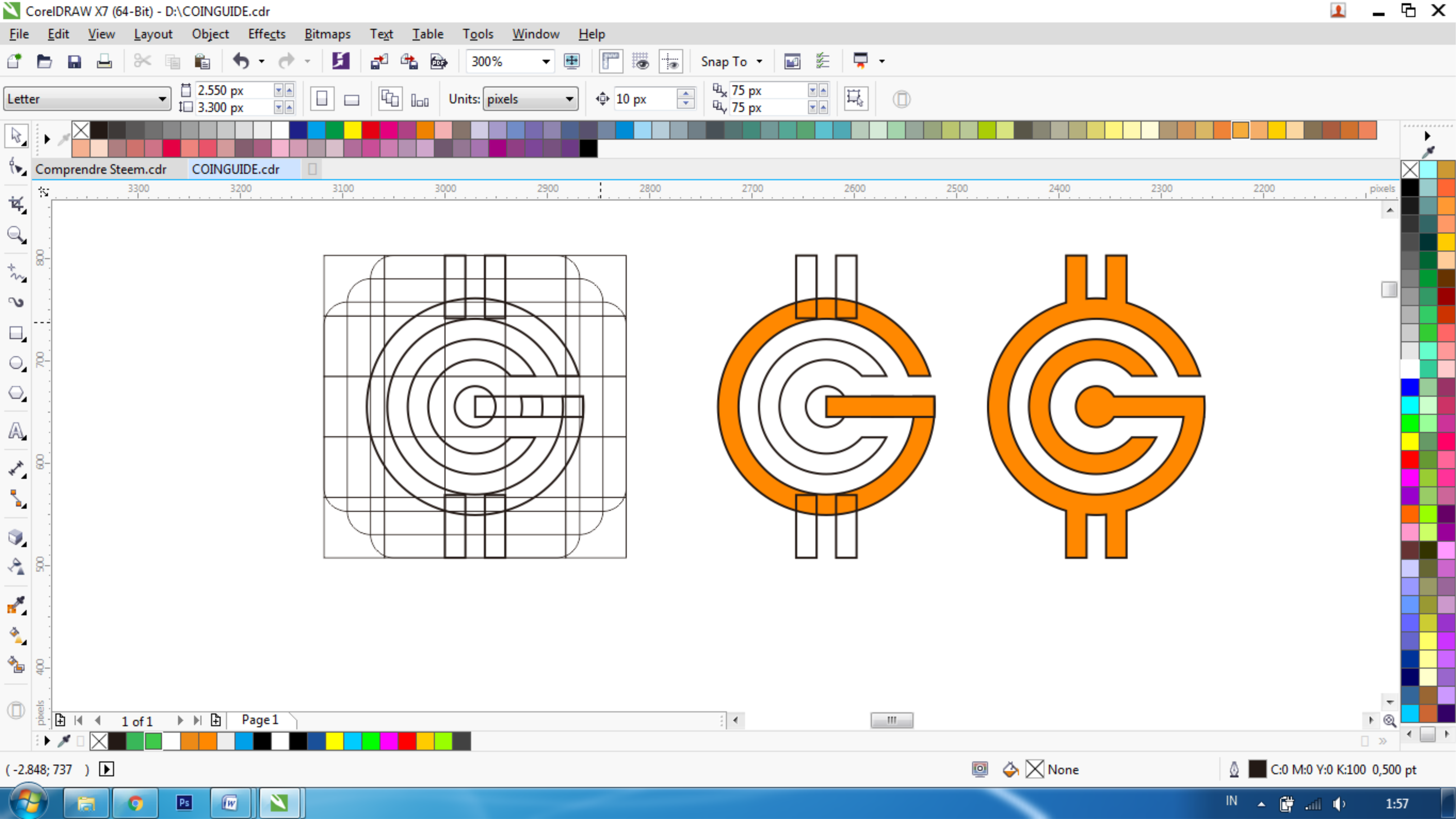The height and width of the screenshot is (819, 1456).
Task: Open the Letter page size dropdown
Action: point(162,99)
